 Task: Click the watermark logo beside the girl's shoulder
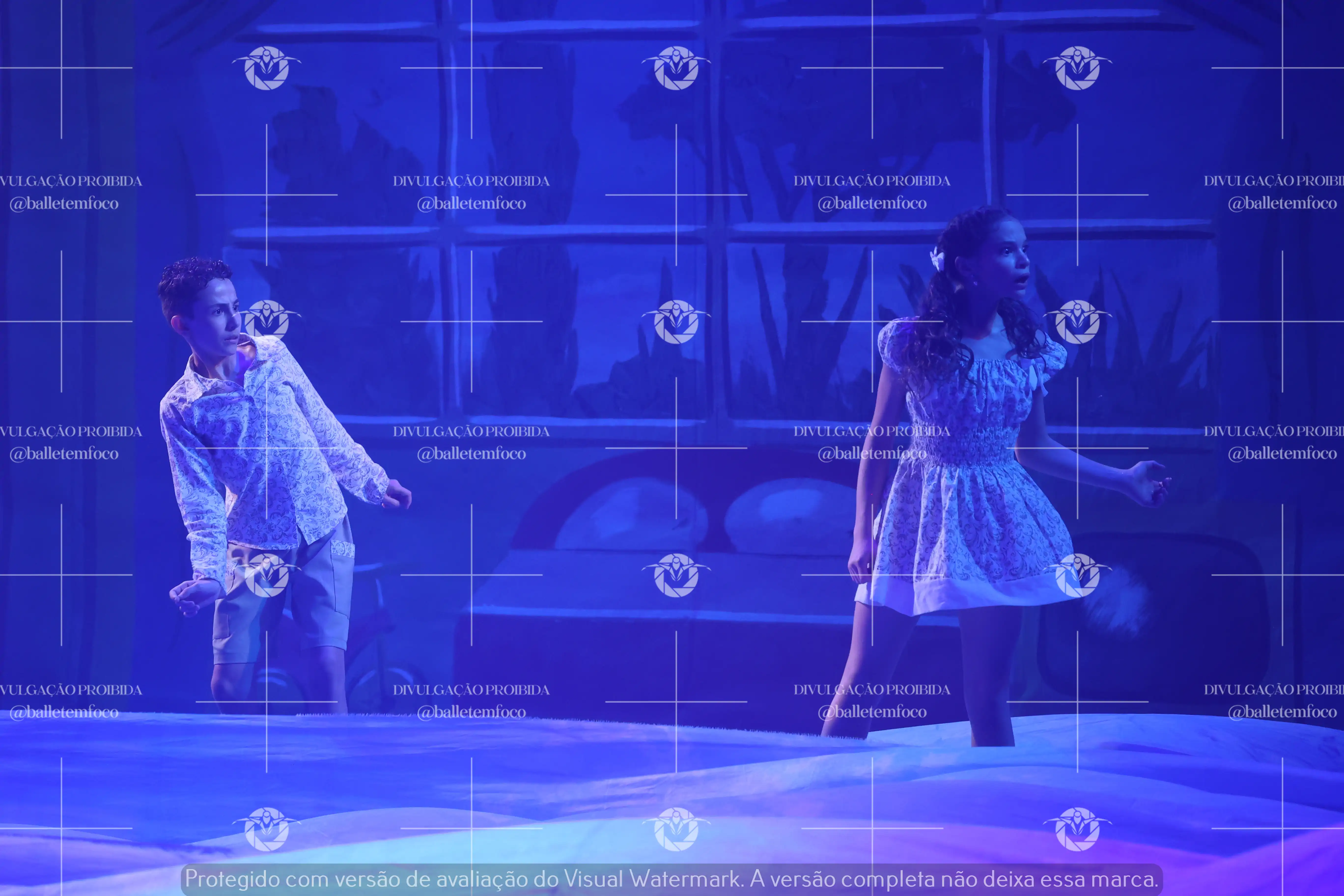[1077, 322]
